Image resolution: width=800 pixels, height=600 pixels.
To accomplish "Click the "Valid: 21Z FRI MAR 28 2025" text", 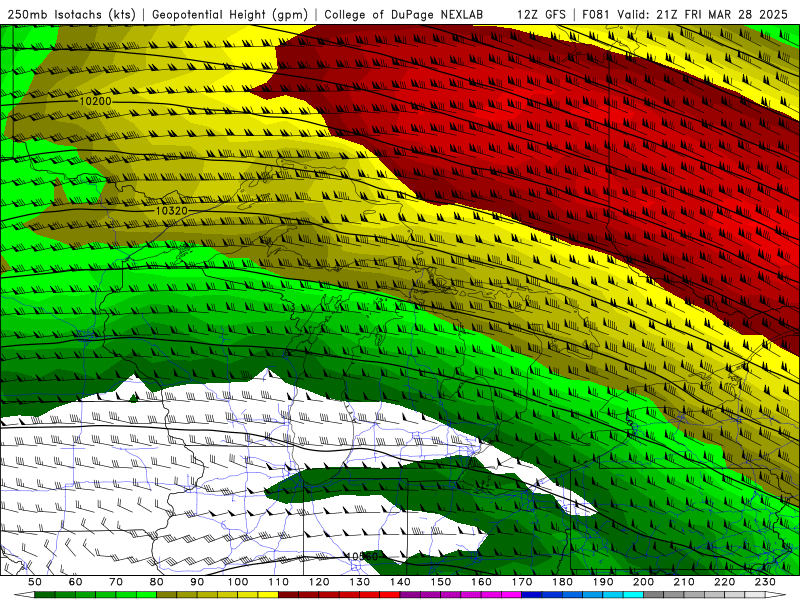I will 703,15.
